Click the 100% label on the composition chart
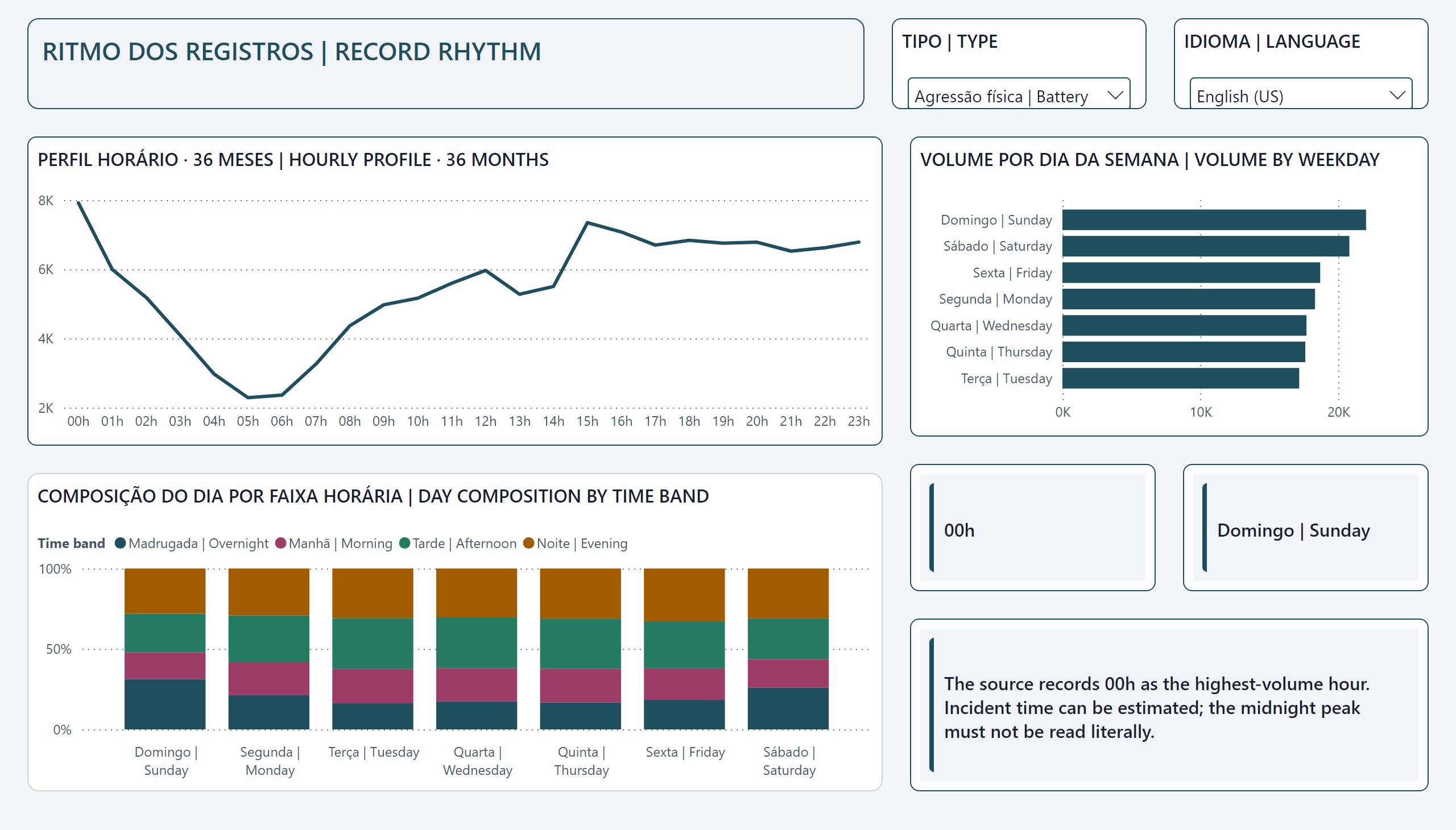Screen dimensions: 1456x830 [55, 569]
